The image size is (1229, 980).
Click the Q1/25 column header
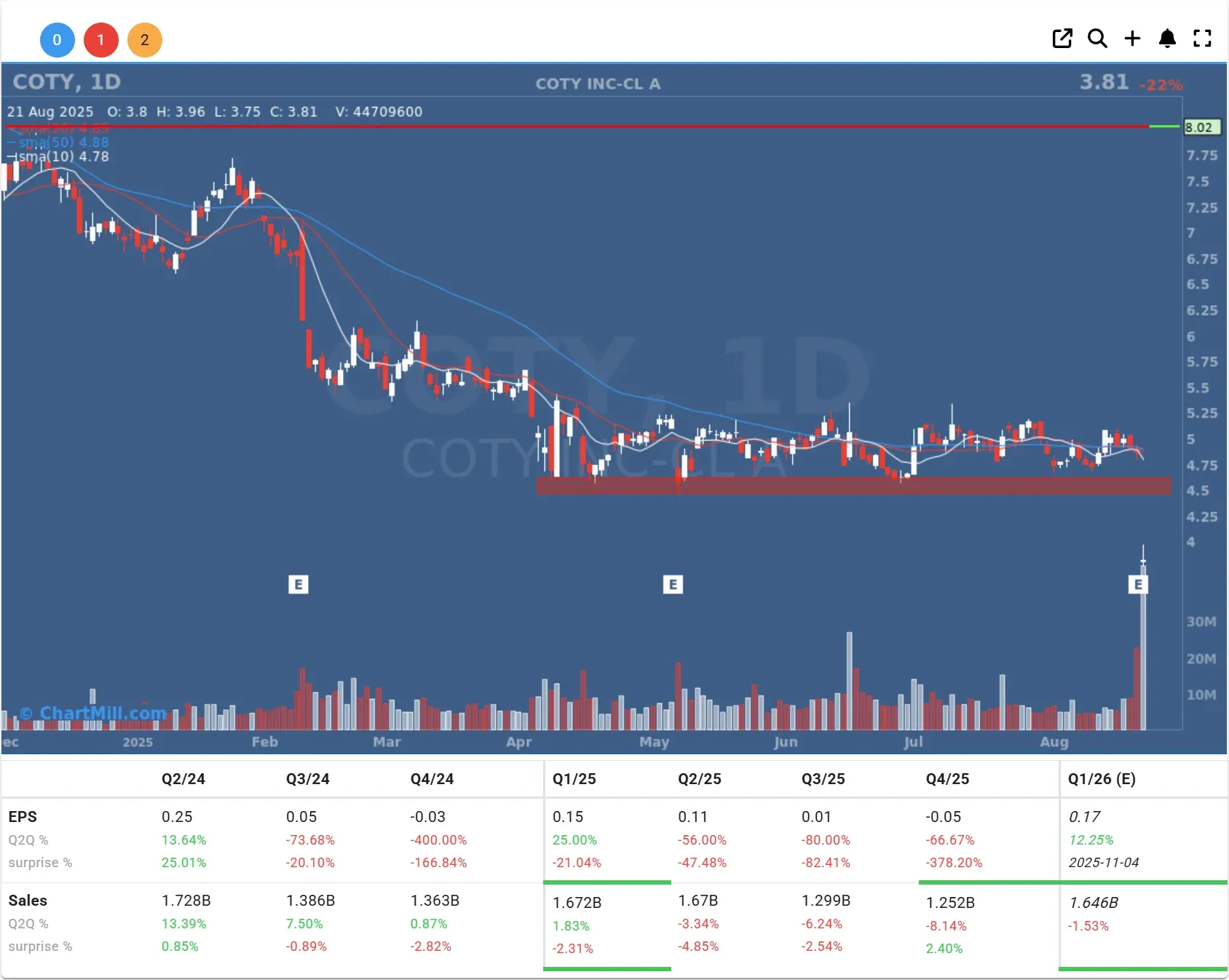574,779
